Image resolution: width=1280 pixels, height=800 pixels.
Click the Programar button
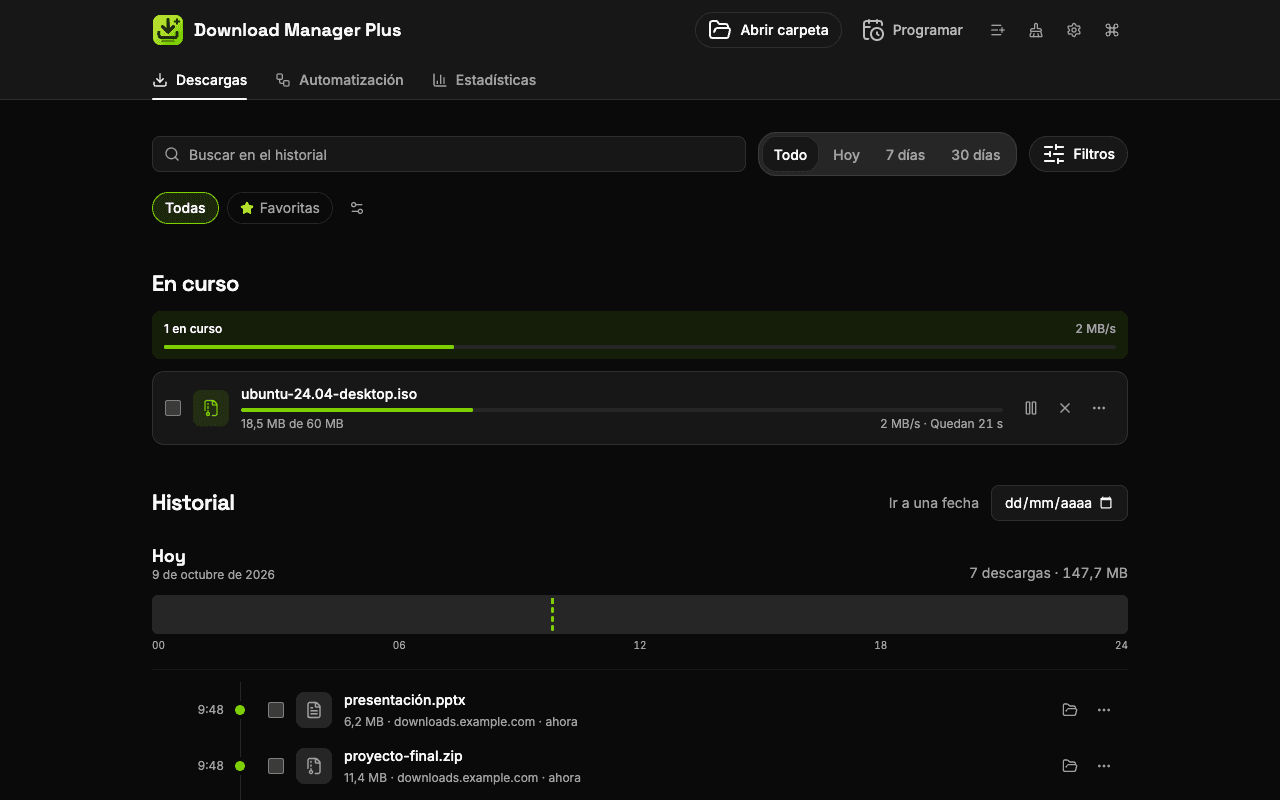[912, 30]
